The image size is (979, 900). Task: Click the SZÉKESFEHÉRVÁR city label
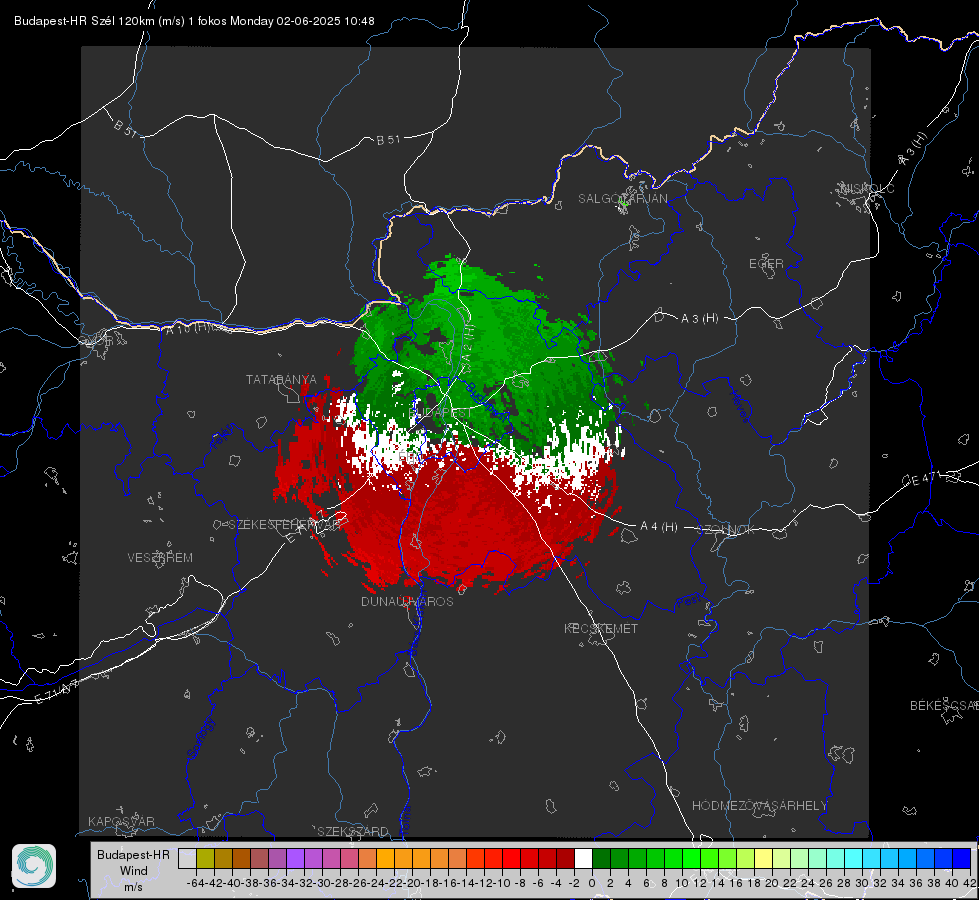(284, 525)
